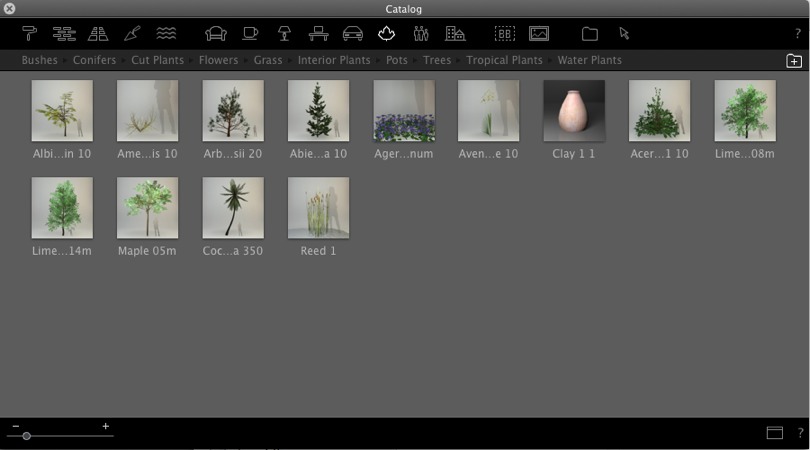Select the Abie...a 10 fir thumbnail
The height and width of the screenshot is (450, 810).
click(318, 111)
